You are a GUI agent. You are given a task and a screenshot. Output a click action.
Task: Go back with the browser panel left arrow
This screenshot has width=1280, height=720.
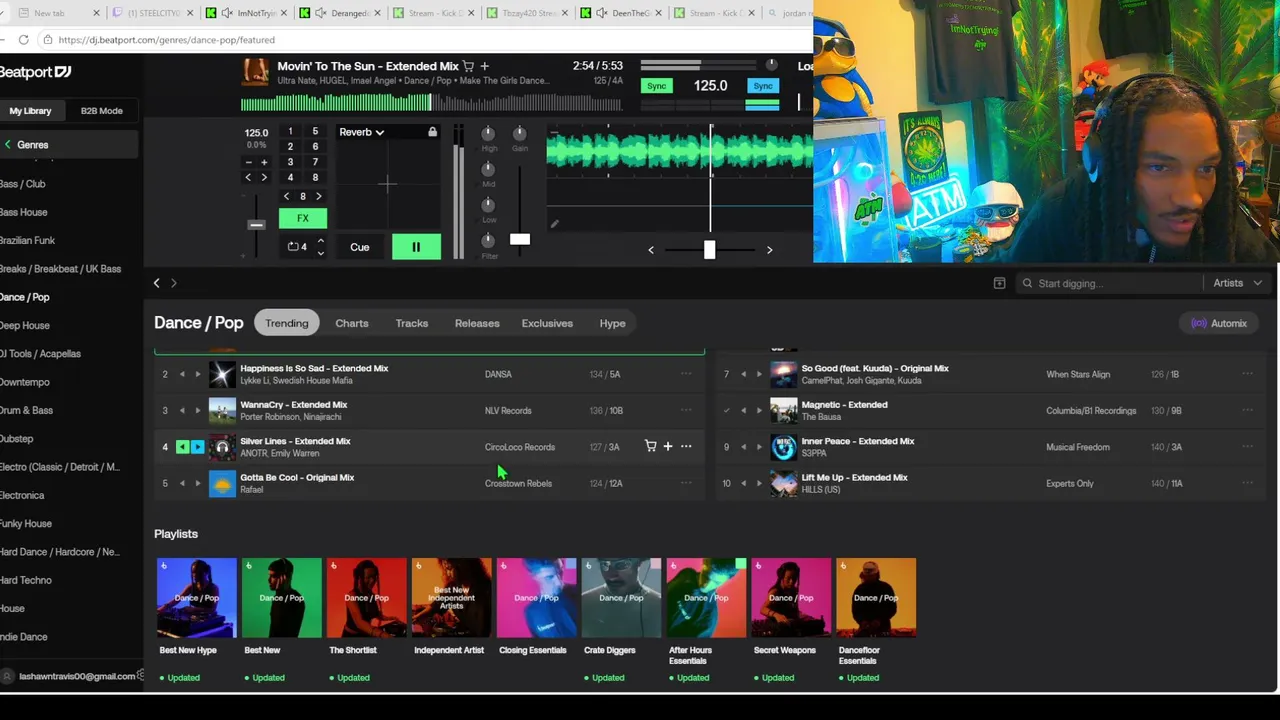point(156,283)
